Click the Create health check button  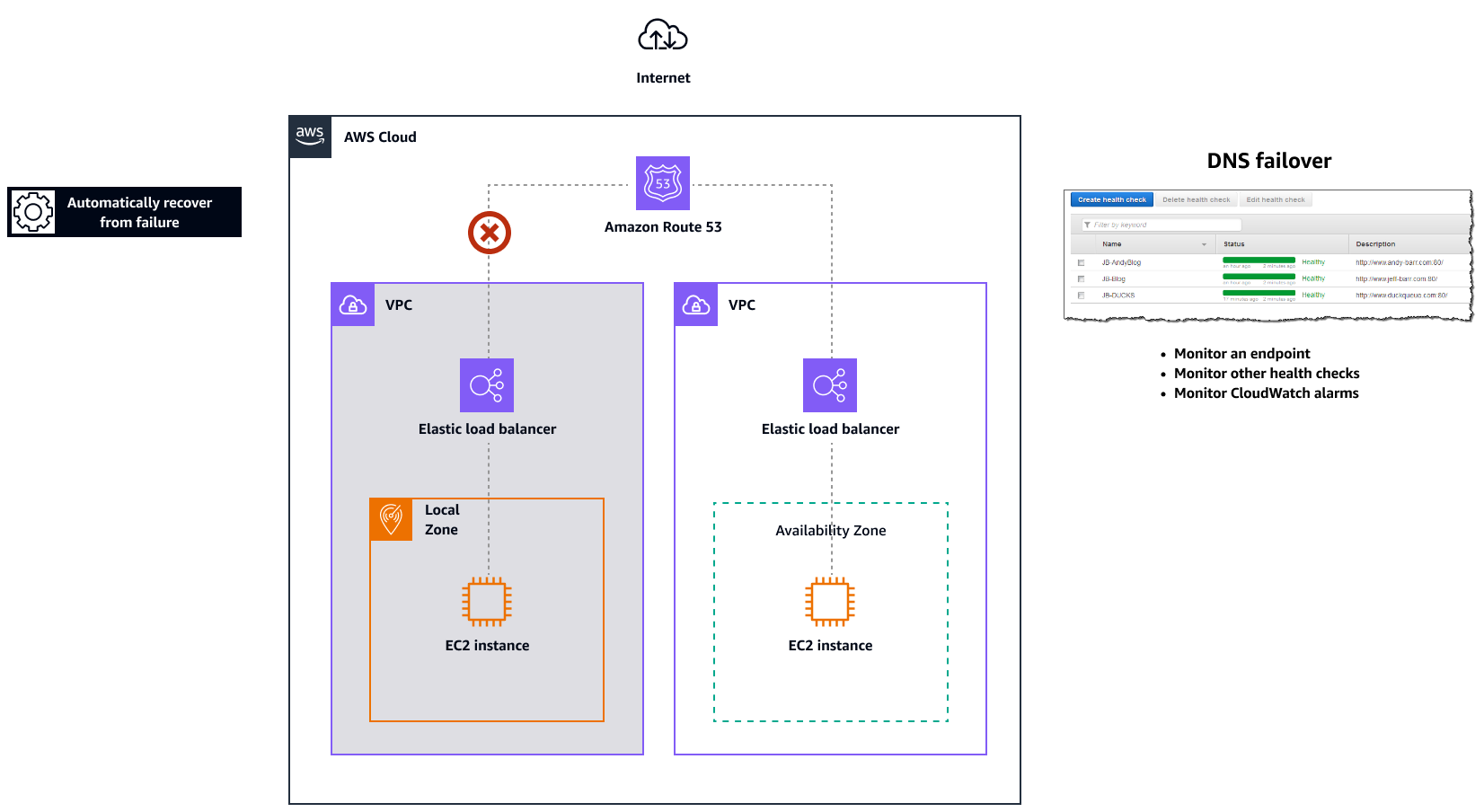1111,199
